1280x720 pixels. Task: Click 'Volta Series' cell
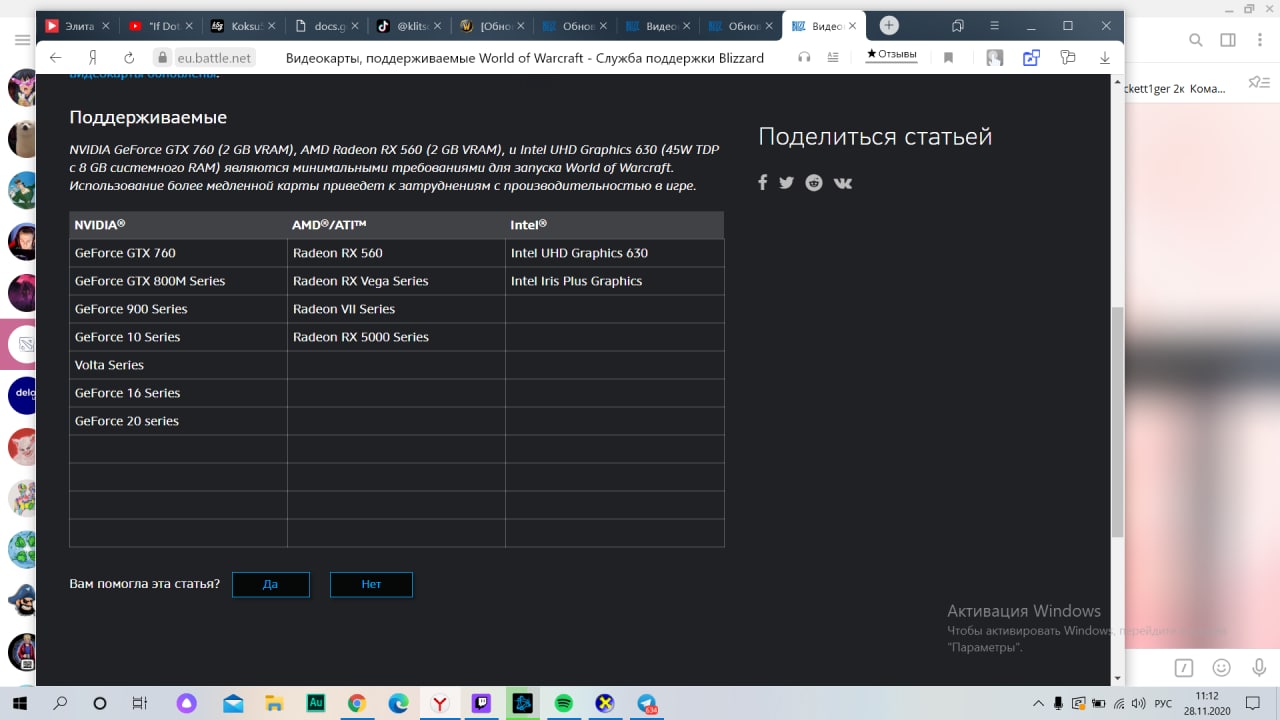[x=178, y=365]
